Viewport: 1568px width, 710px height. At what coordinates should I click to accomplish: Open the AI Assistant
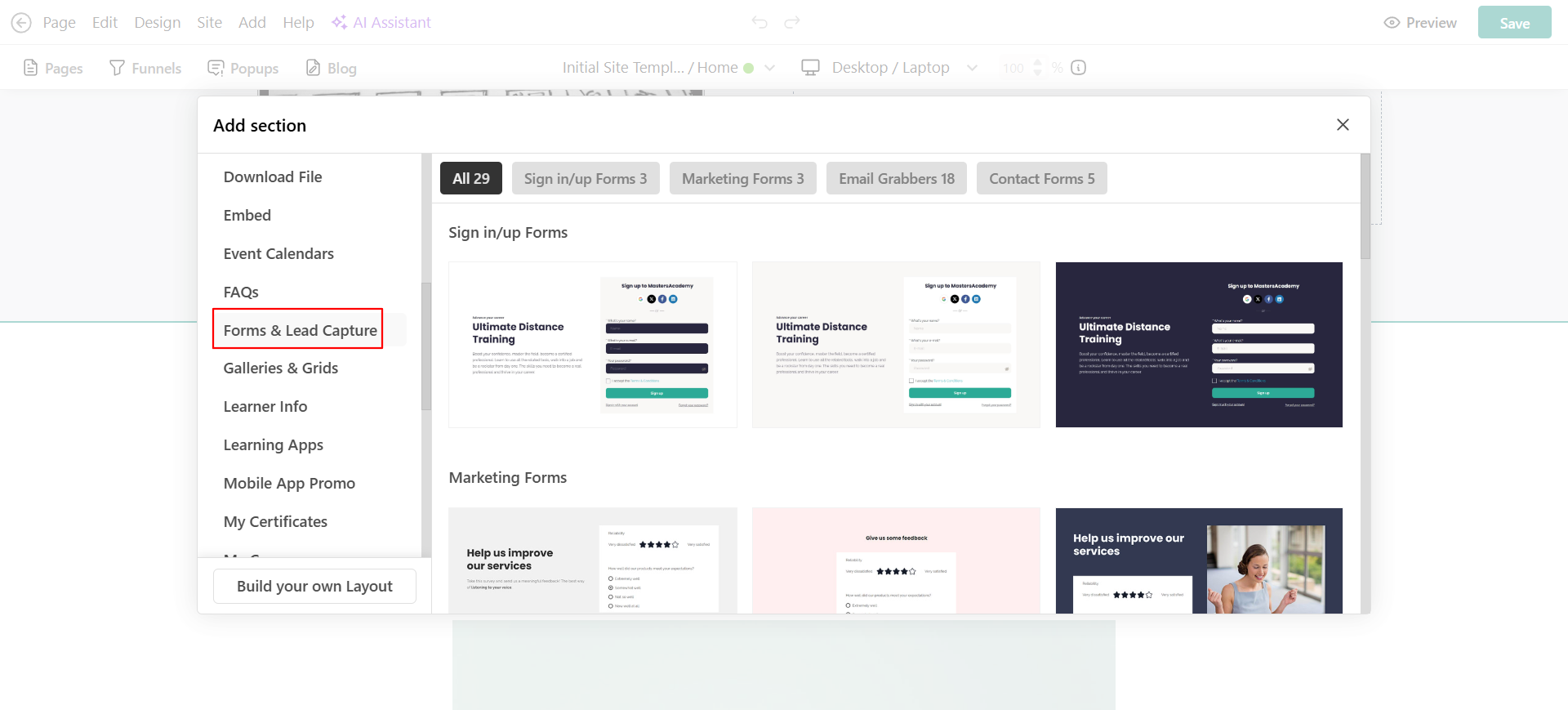point(381,23)
